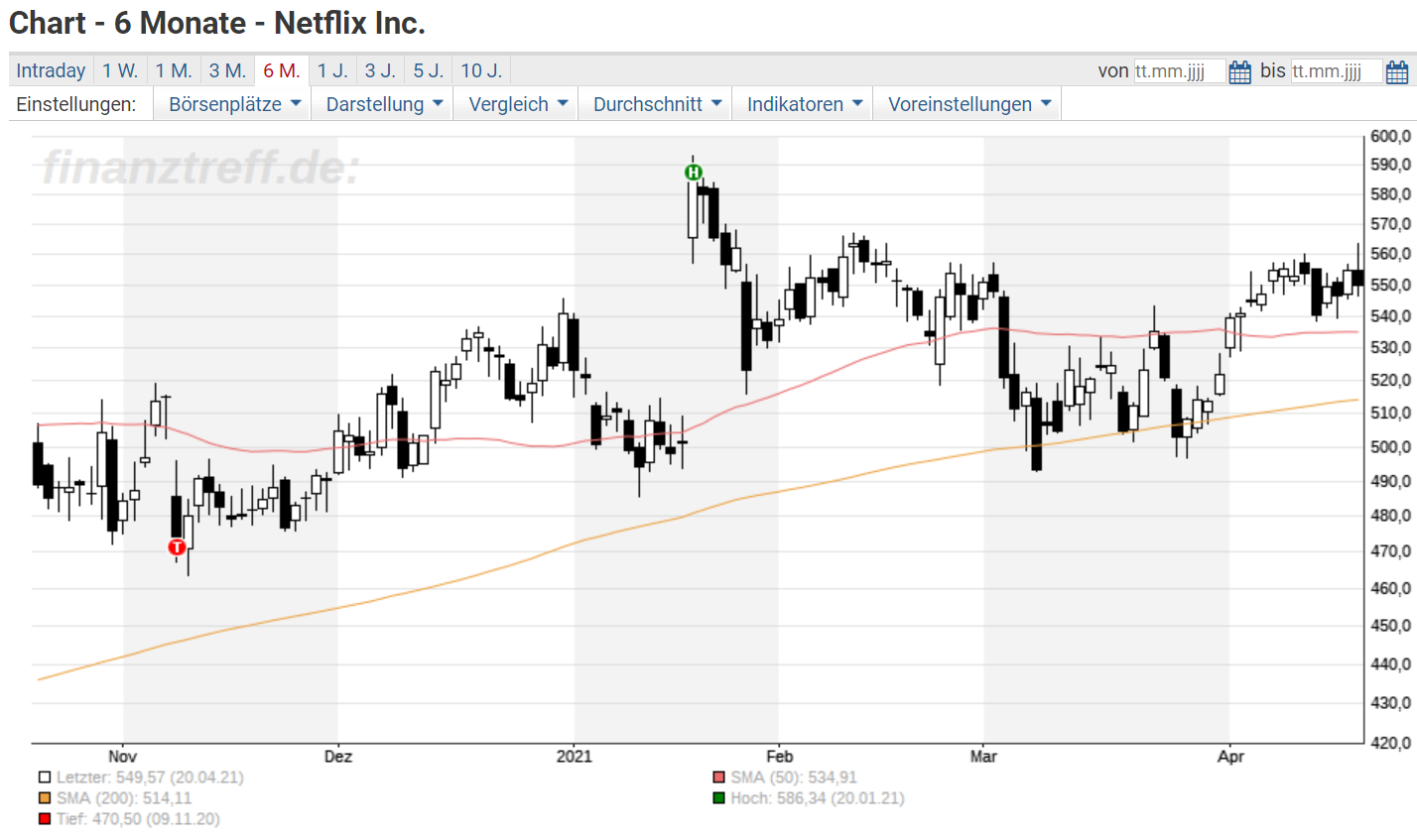The width and height of the screenshot is (1417, 840).
Task: Expand the Voreinstellungen dropdown
Action: 967,104
